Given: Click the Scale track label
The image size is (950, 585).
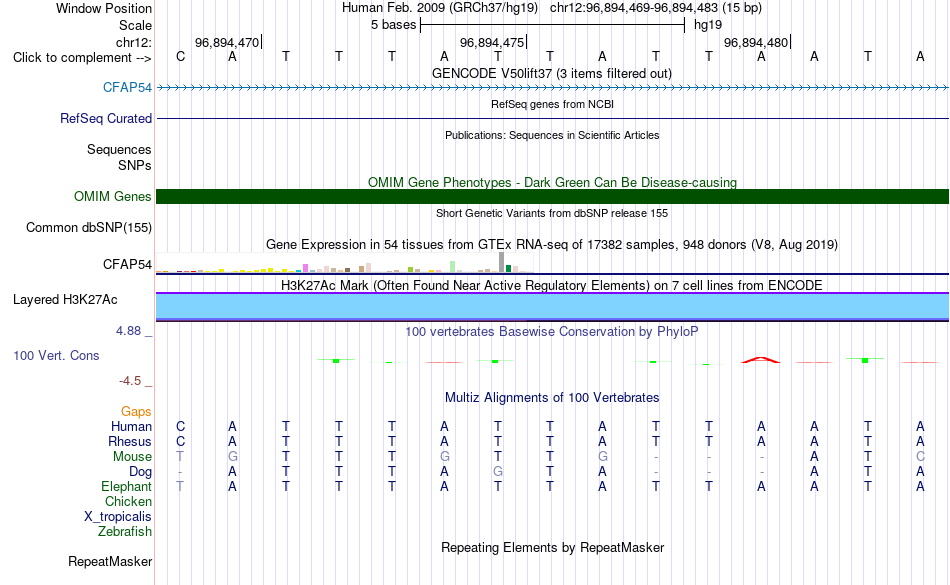Looking at the screenshot, I should 135,25.
